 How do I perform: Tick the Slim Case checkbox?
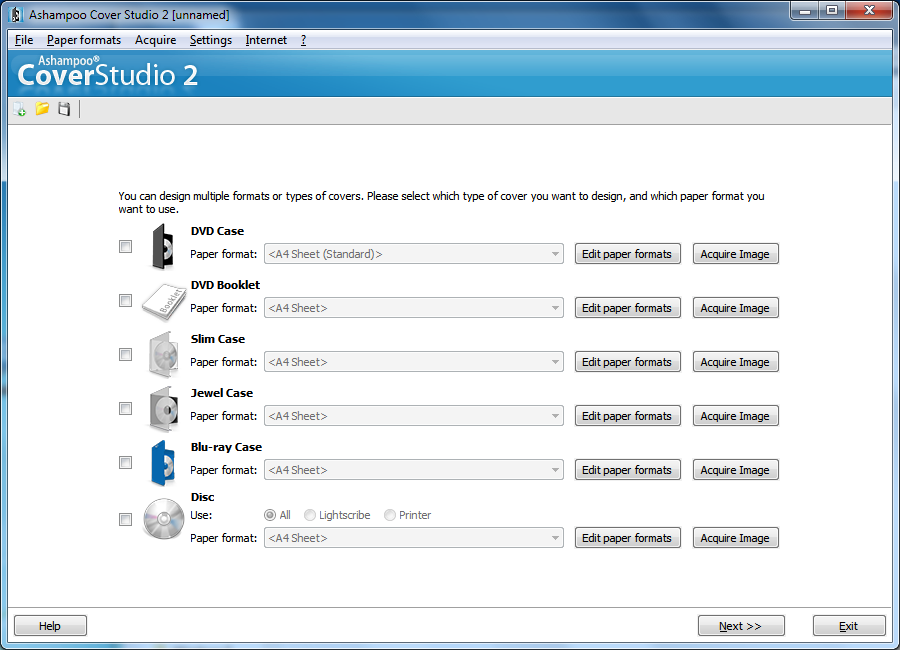(x=125, y=354)
